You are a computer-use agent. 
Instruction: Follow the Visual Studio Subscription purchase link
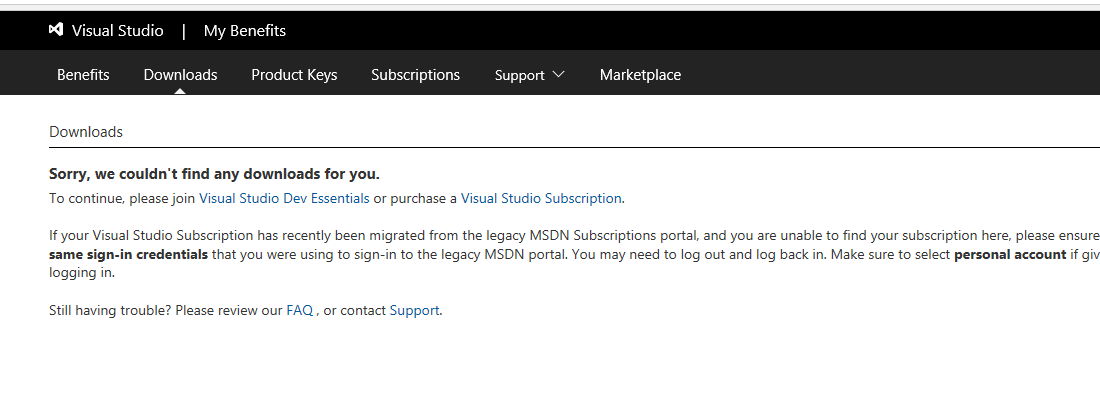tap(541, 198)
